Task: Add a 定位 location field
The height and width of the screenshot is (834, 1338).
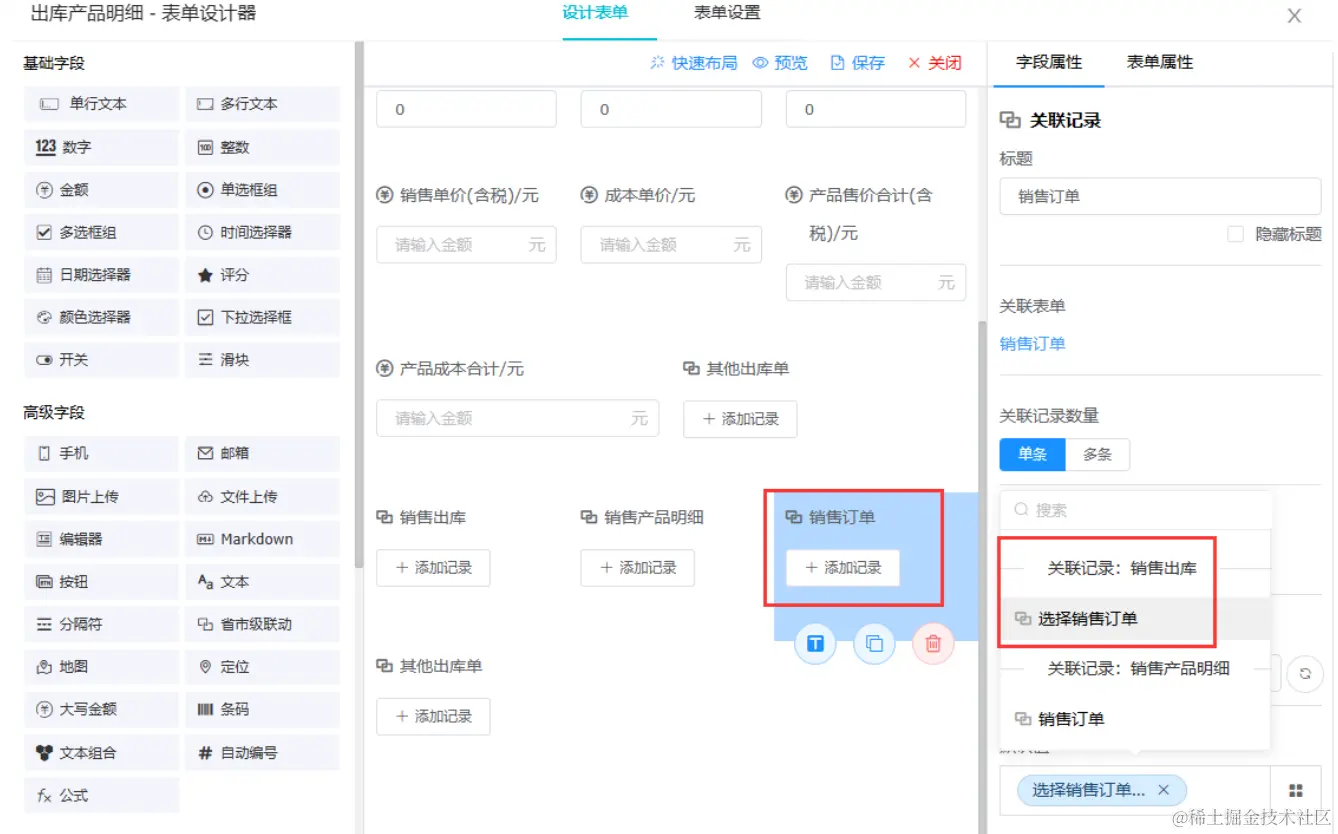Action: pyautogui.click(x=263, y=667)
